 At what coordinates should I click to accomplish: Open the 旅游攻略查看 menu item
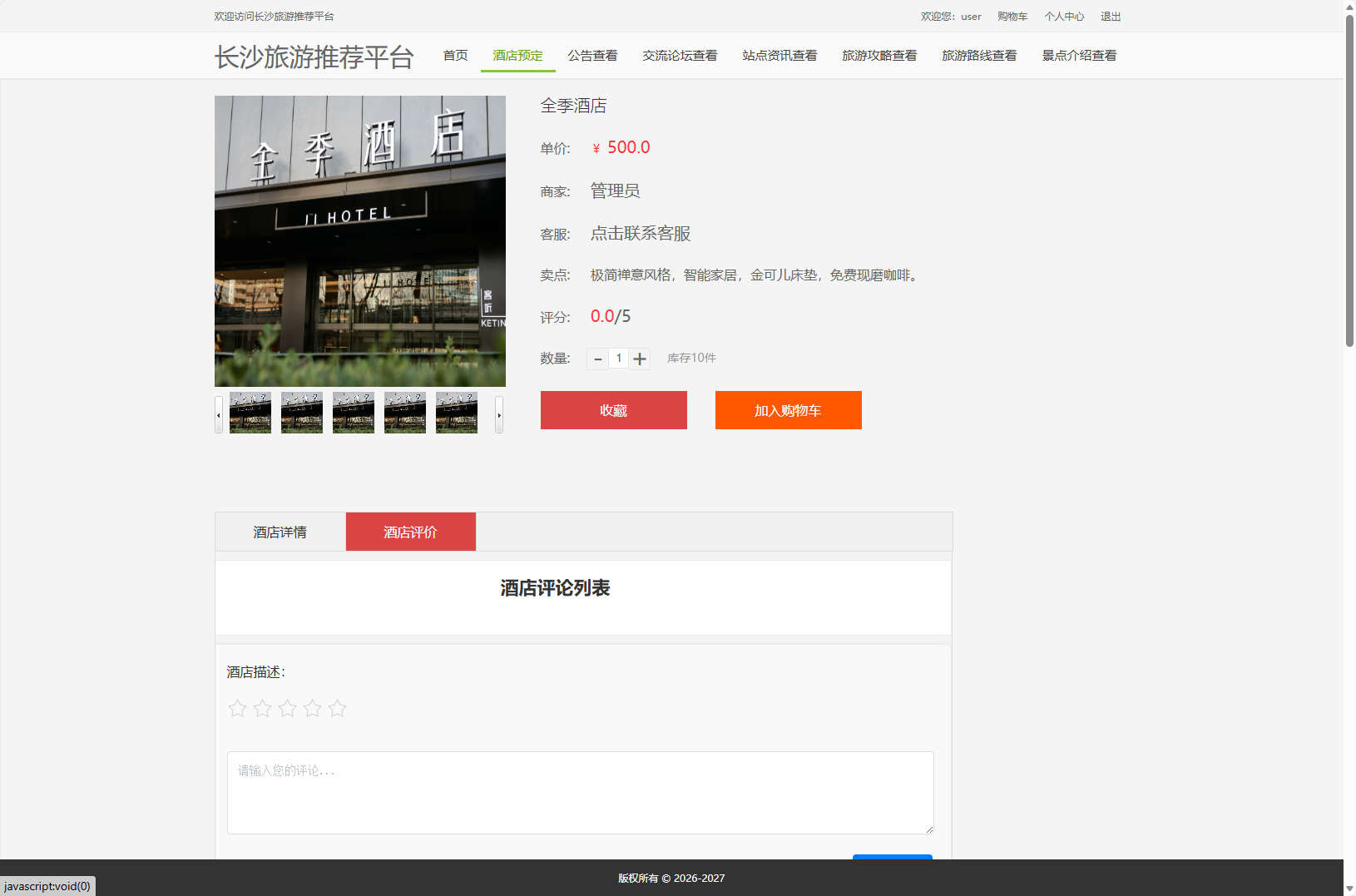pyautogui.click(x=879, y=55)
